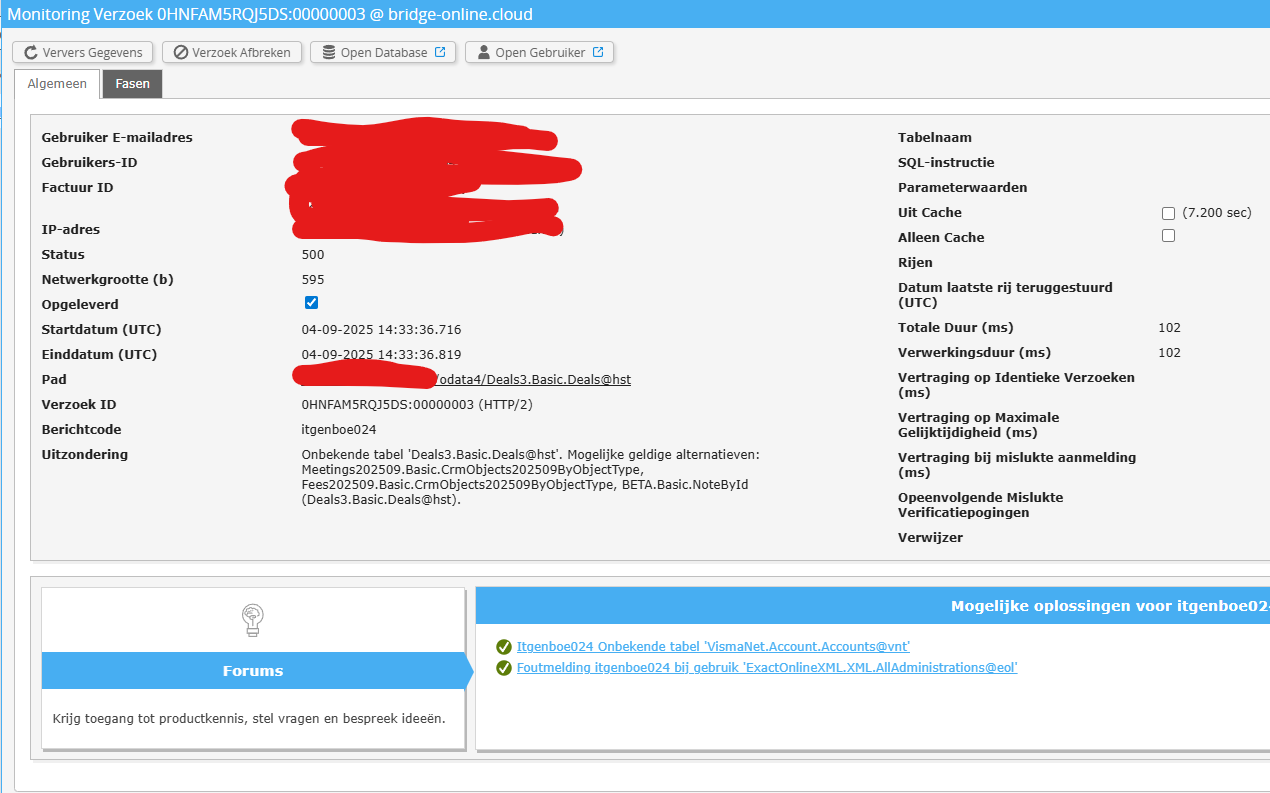Click the Verzoek Afbreken button
Screen dimensions: 1270x793
(x=232, y=53)
